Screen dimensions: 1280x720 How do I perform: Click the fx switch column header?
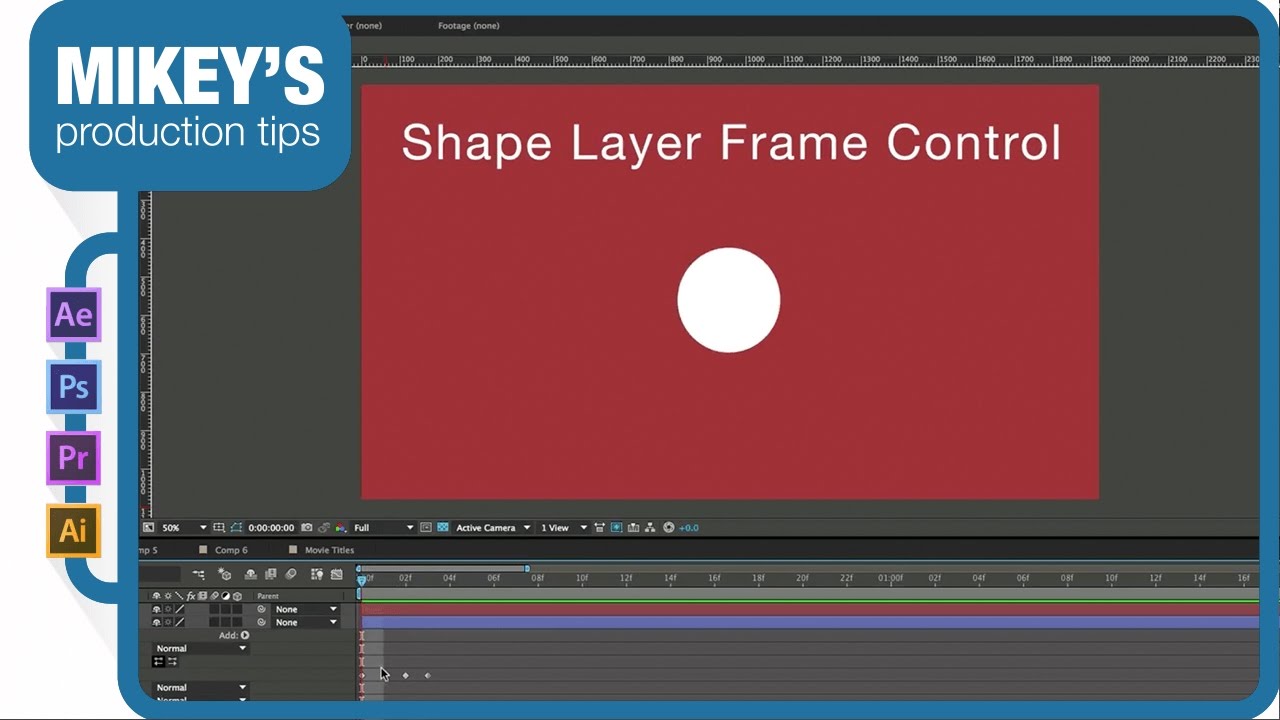click(190, 596)
